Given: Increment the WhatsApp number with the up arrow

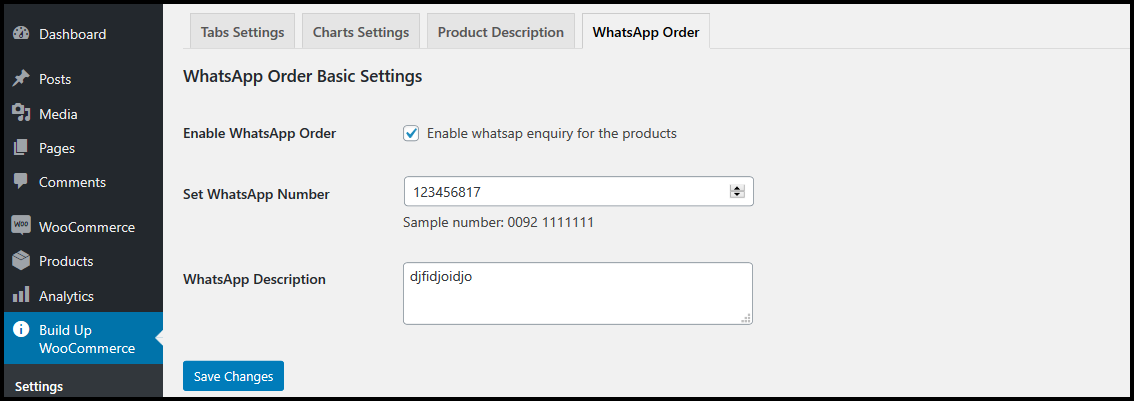Looking at the screenshot, I should [737, 188].
